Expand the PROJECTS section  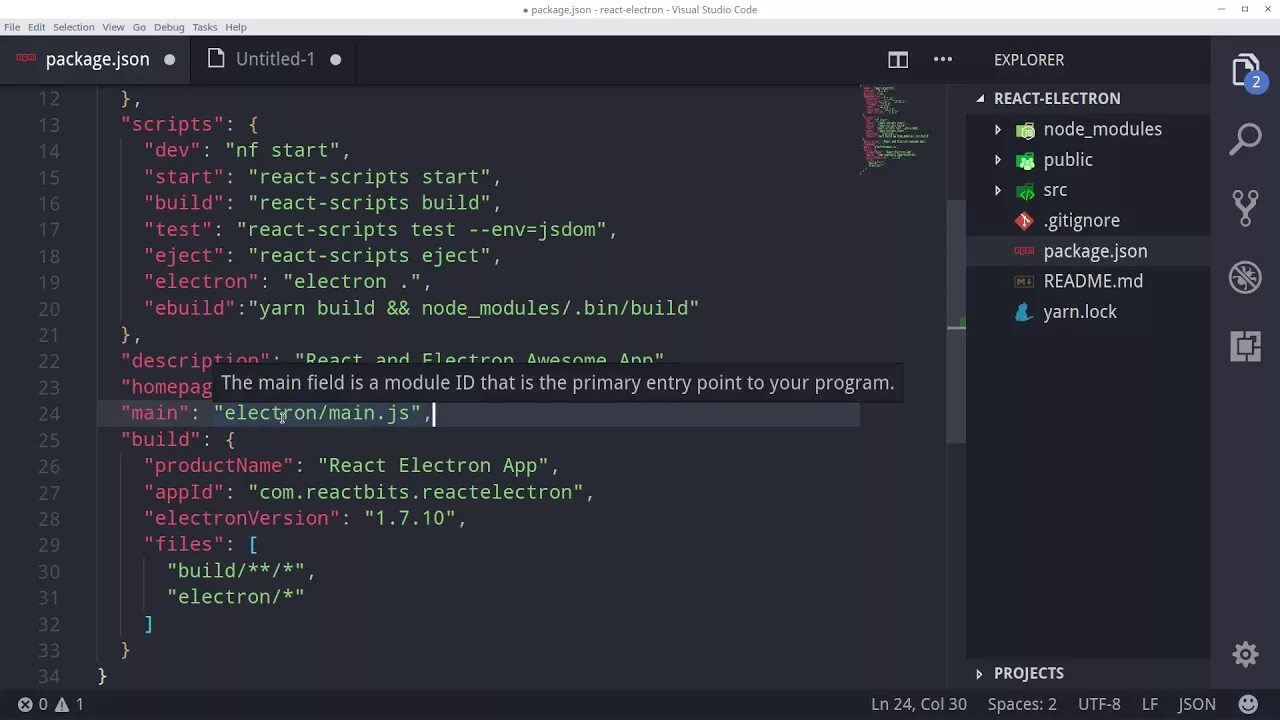click(x=979, y=674)
